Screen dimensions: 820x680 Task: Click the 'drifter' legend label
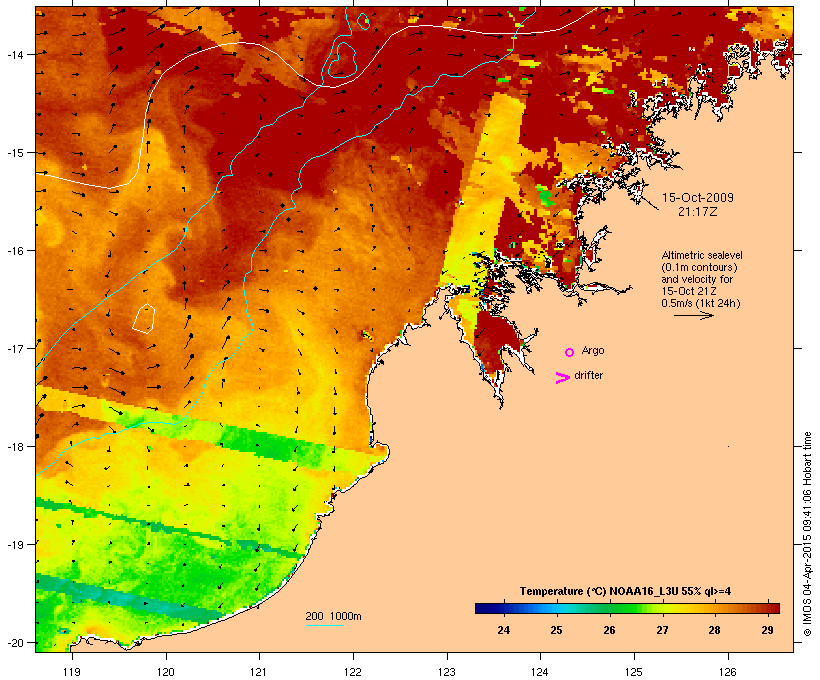[x=588, y=375]
